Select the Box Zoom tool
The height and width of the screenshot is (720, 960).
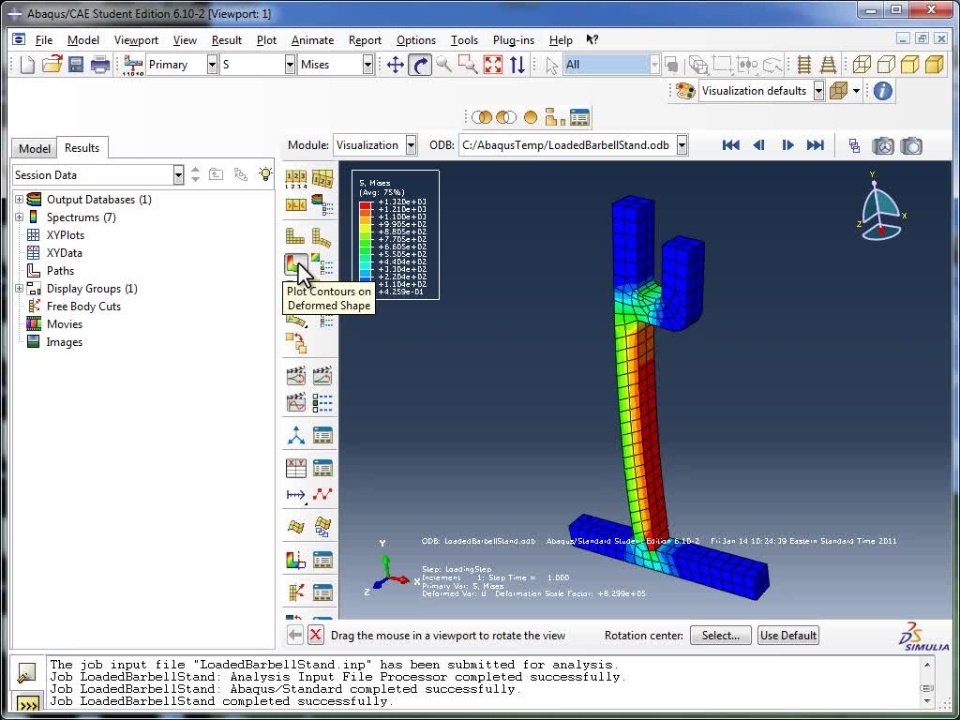click(468, 64)
